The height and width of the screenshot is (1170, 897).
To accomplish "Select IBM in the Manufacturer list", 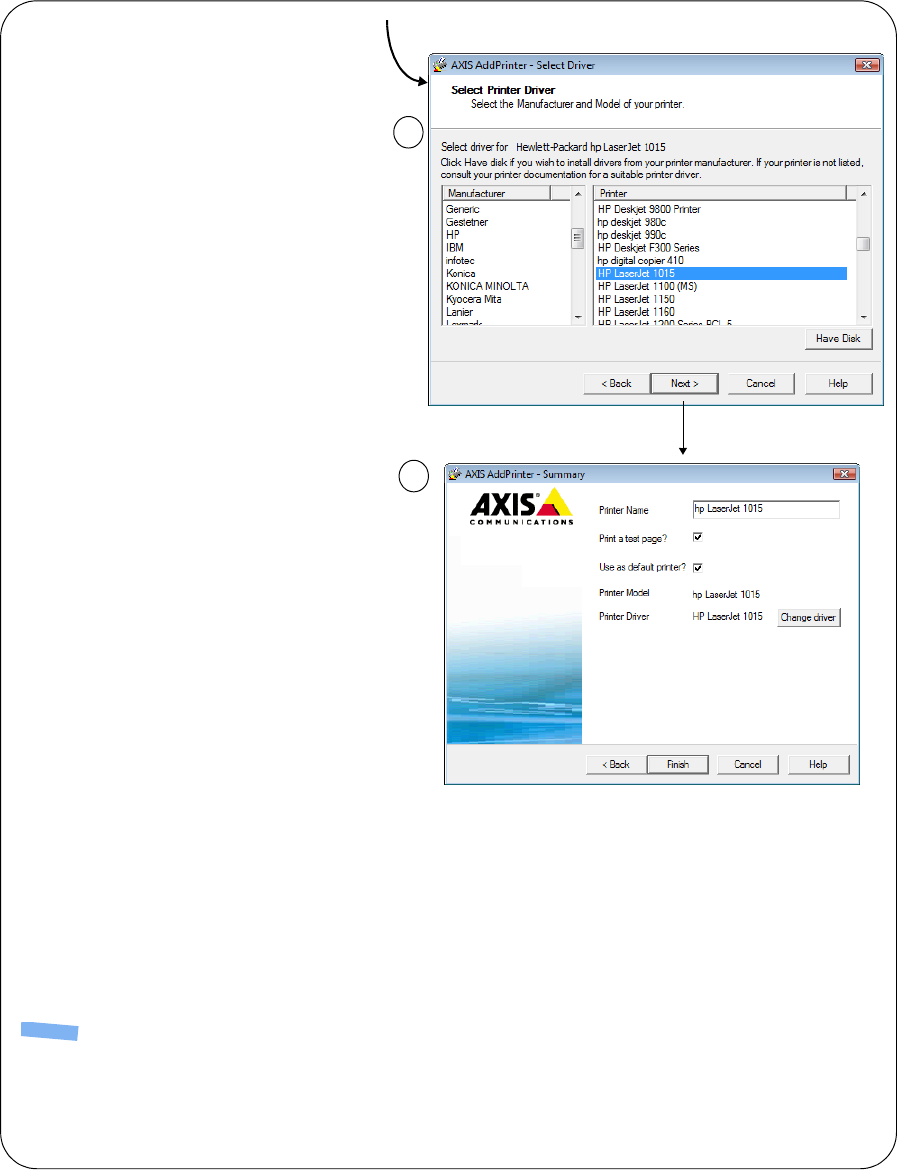I will pos(454,248).
